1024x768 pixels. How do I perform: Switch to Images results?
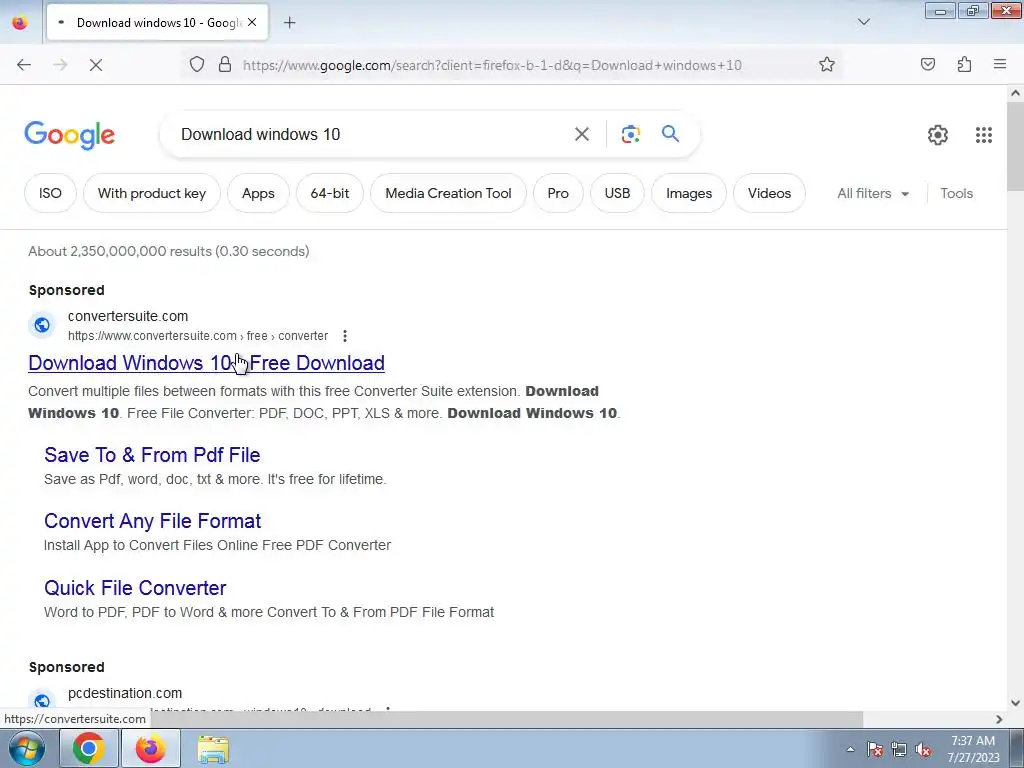tap(689, 193)
